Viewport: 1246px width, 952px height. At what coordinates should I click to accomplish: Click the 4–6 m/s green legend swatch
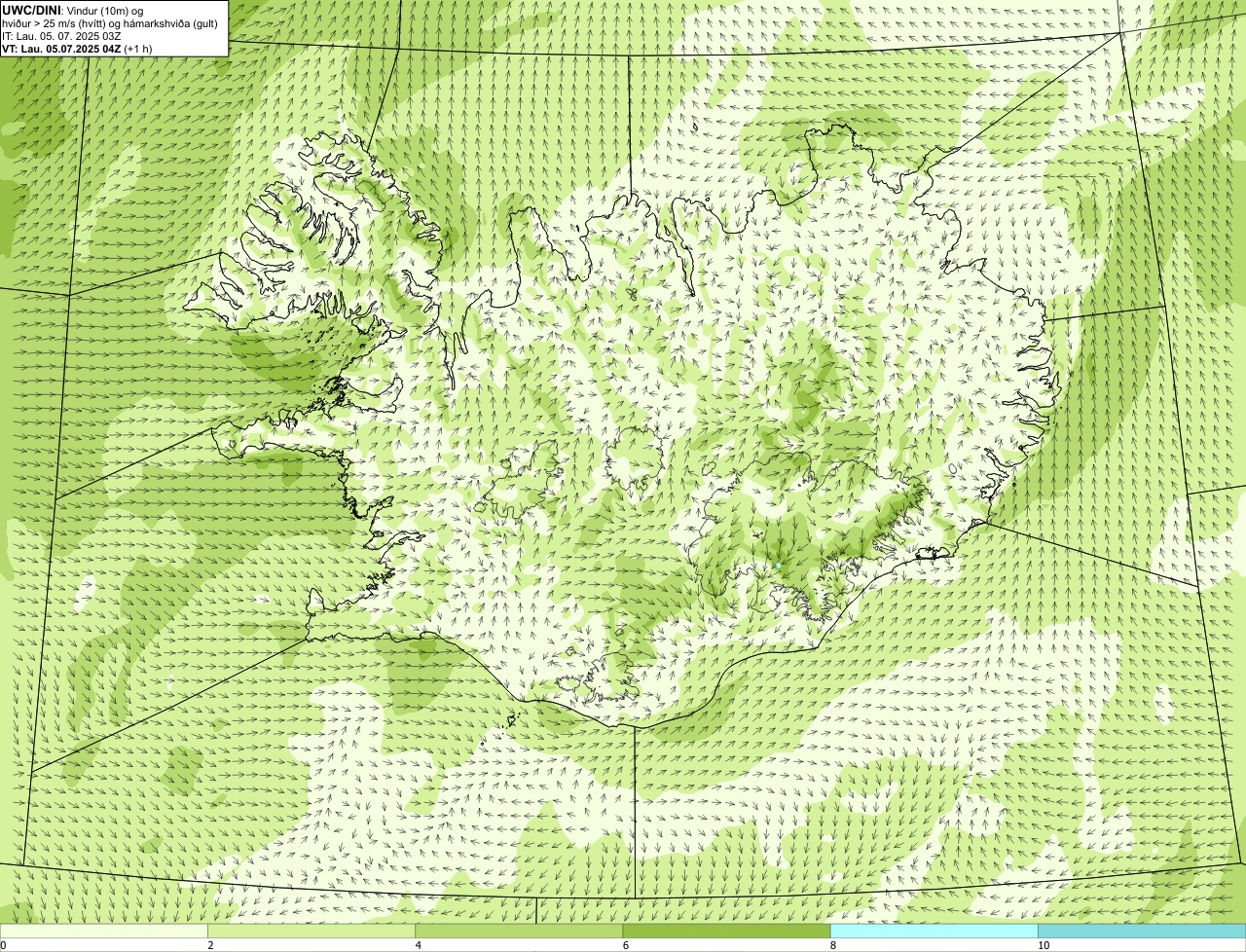[x=519, y=931]
